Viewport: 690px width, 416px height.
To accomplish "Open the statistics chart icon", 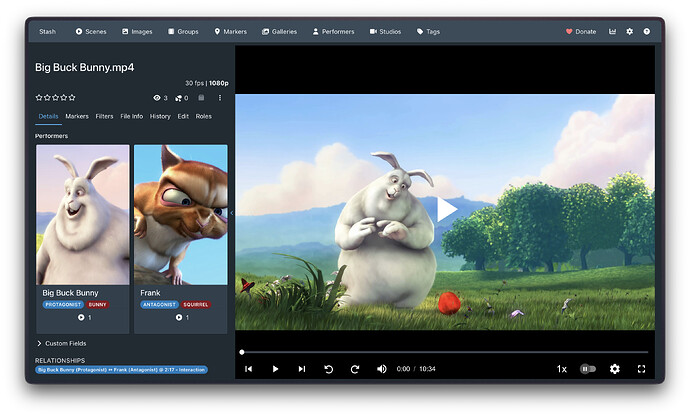I will [x=612, y=32].
